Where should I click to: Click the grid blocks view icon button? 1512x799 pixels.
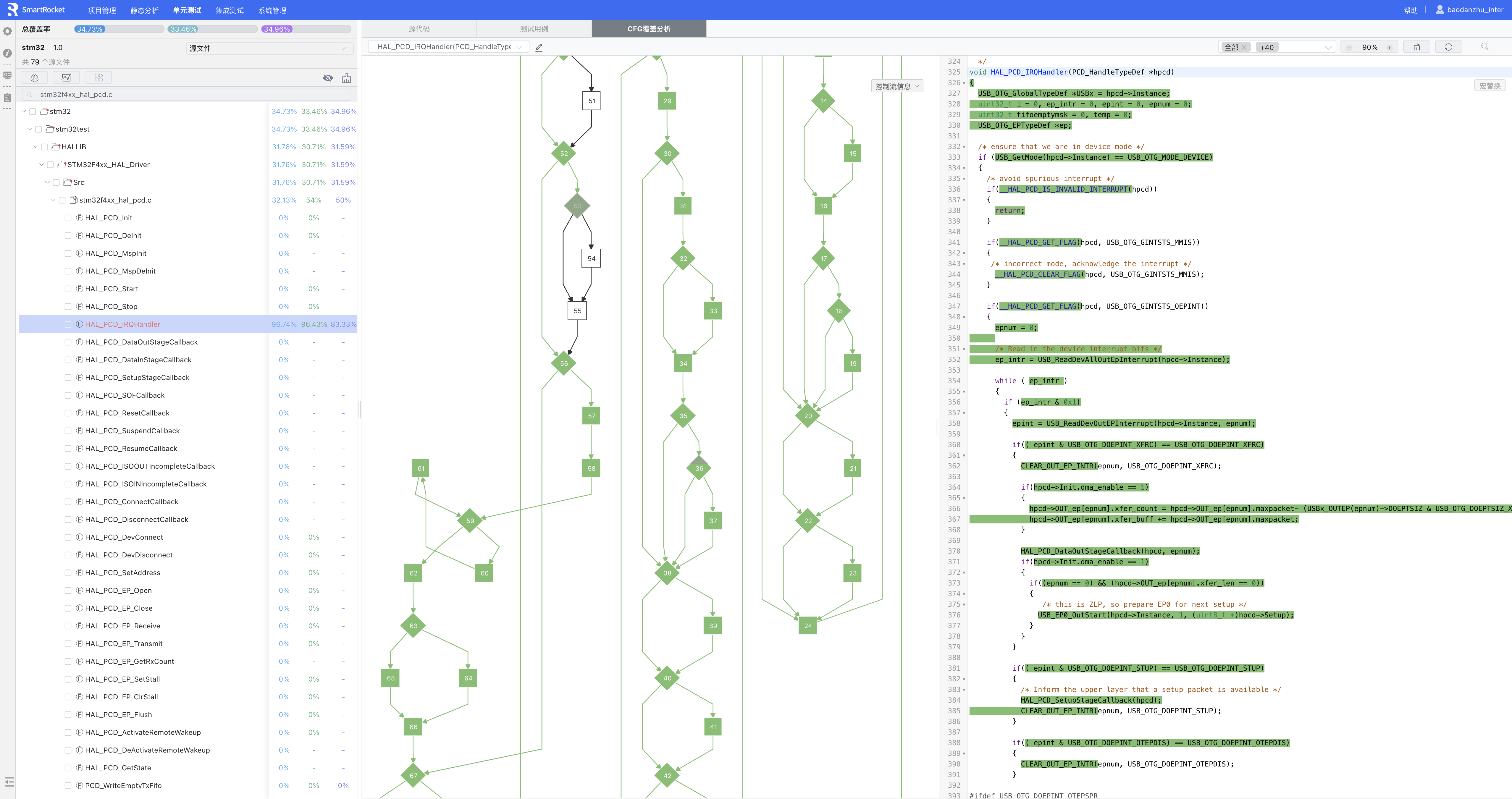(x=98, y=77)
